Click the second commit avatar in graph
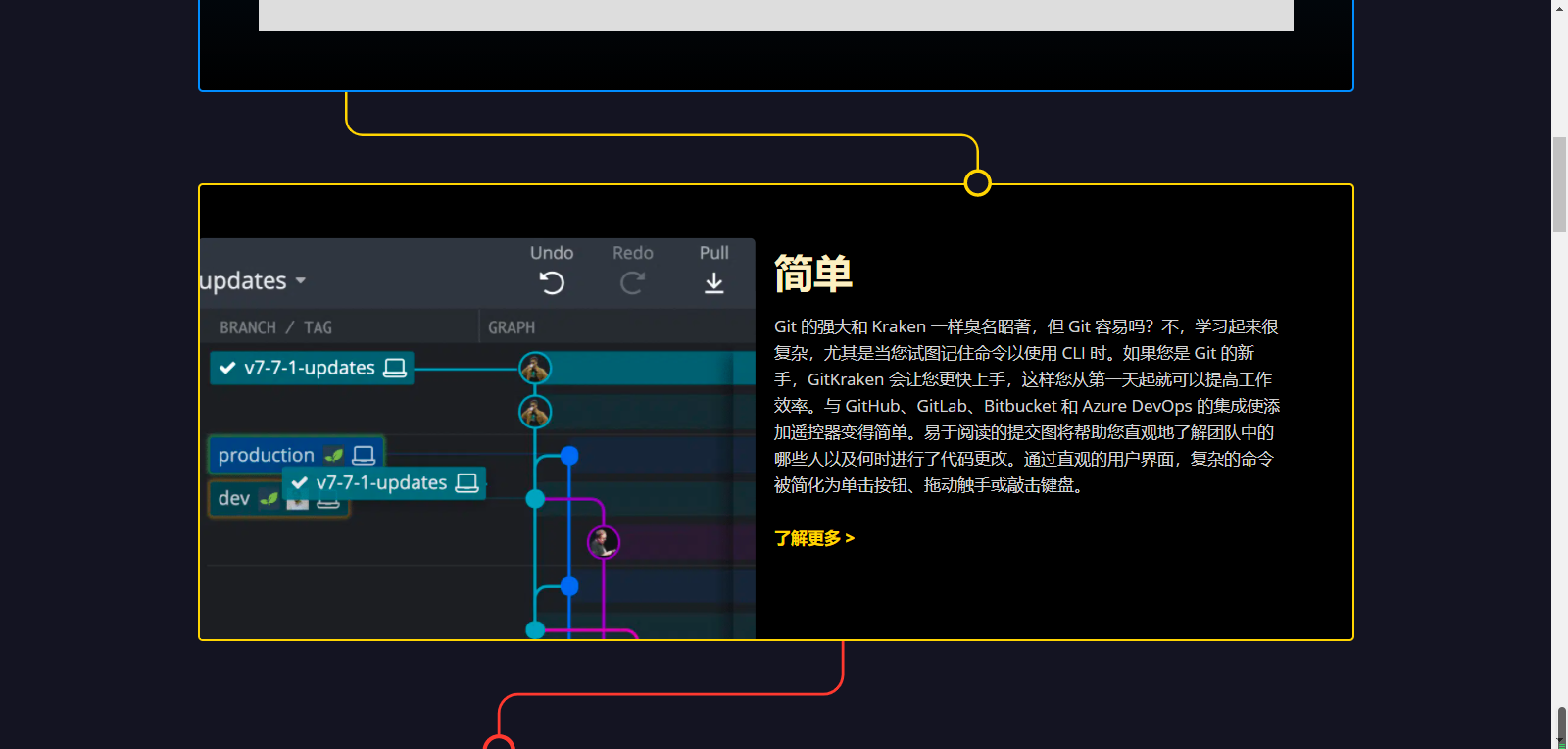The height and width of the screenshot is (749, 1568). click(535, 412)
